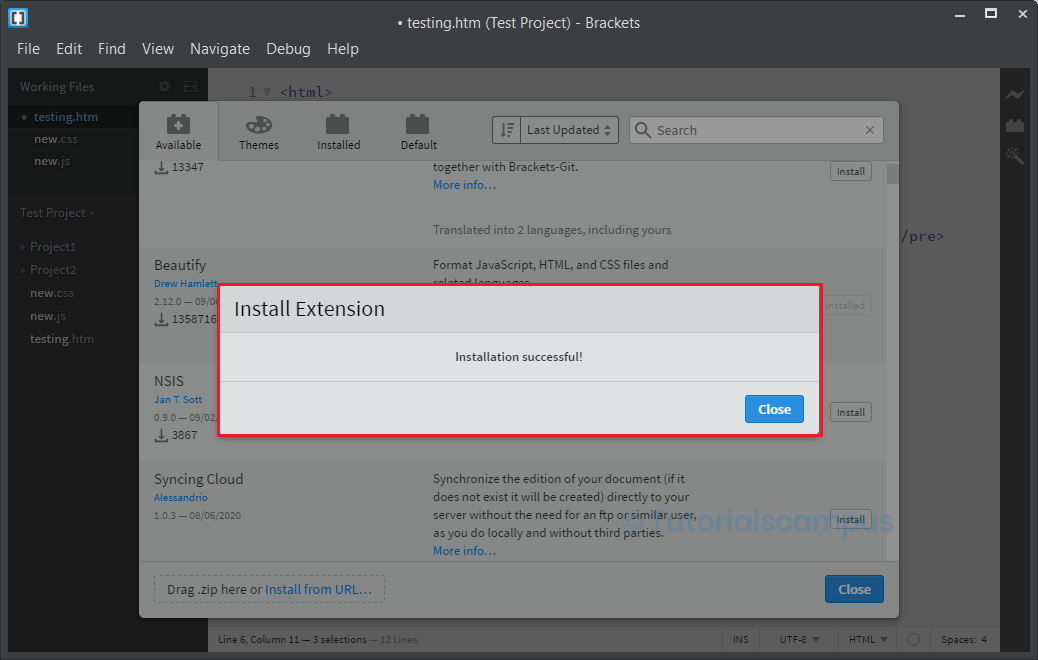Open the Last Updated sort dropdown

coord(569,130)
